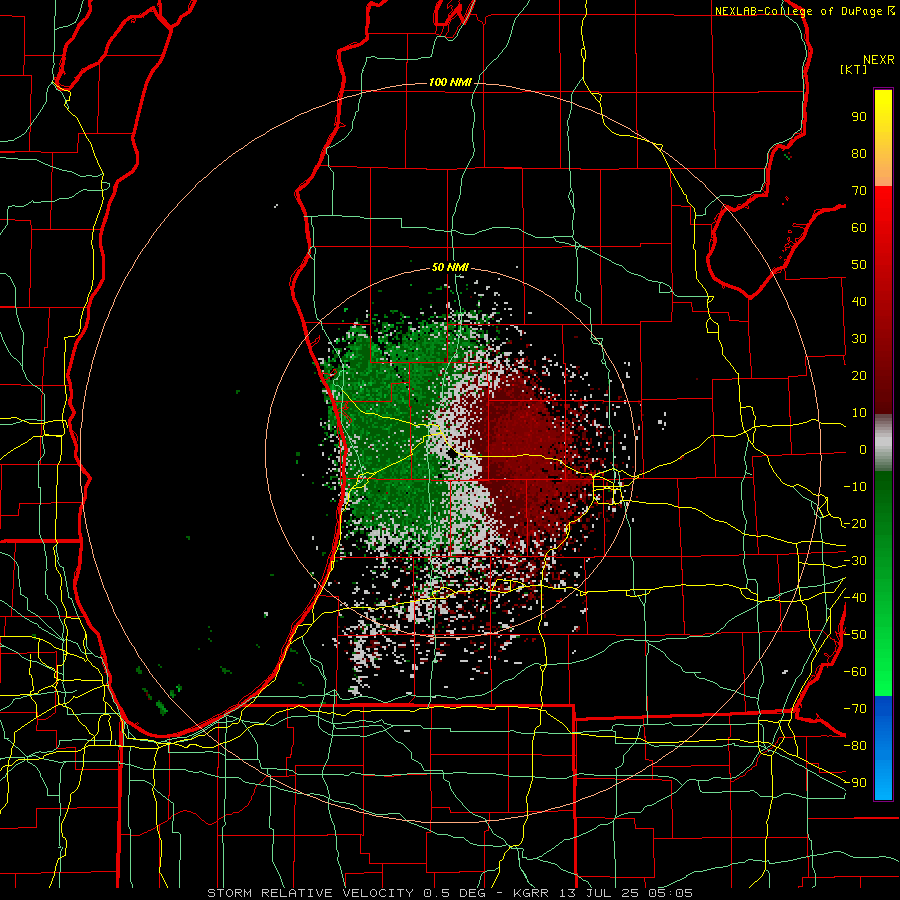Click the -40 knot scale label
The width and height of the screenshot is (900, 900).
pos(855,598)
